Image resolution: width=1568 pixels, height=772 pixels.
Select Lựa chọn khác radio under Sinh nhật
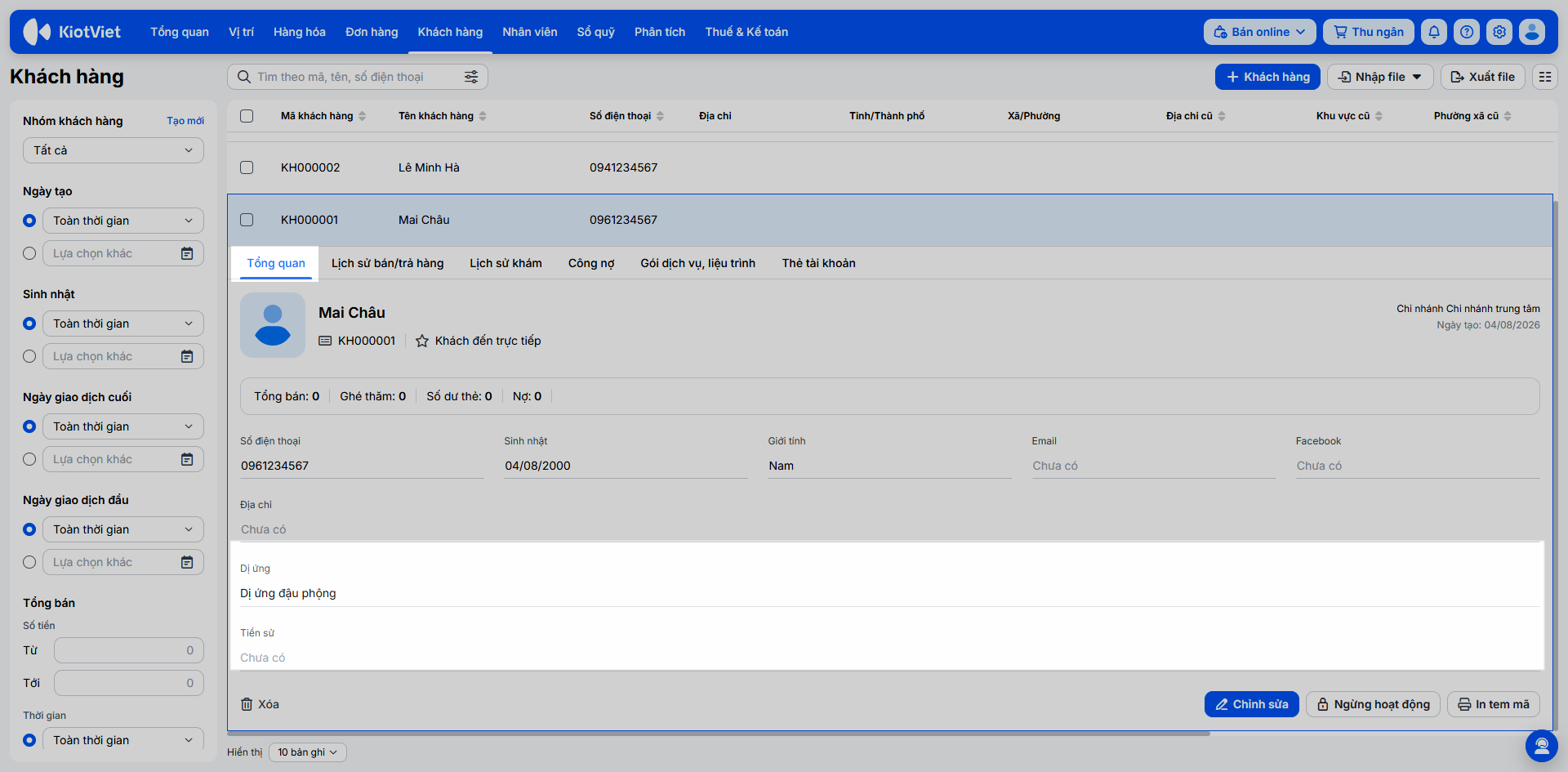coord(29,356)
